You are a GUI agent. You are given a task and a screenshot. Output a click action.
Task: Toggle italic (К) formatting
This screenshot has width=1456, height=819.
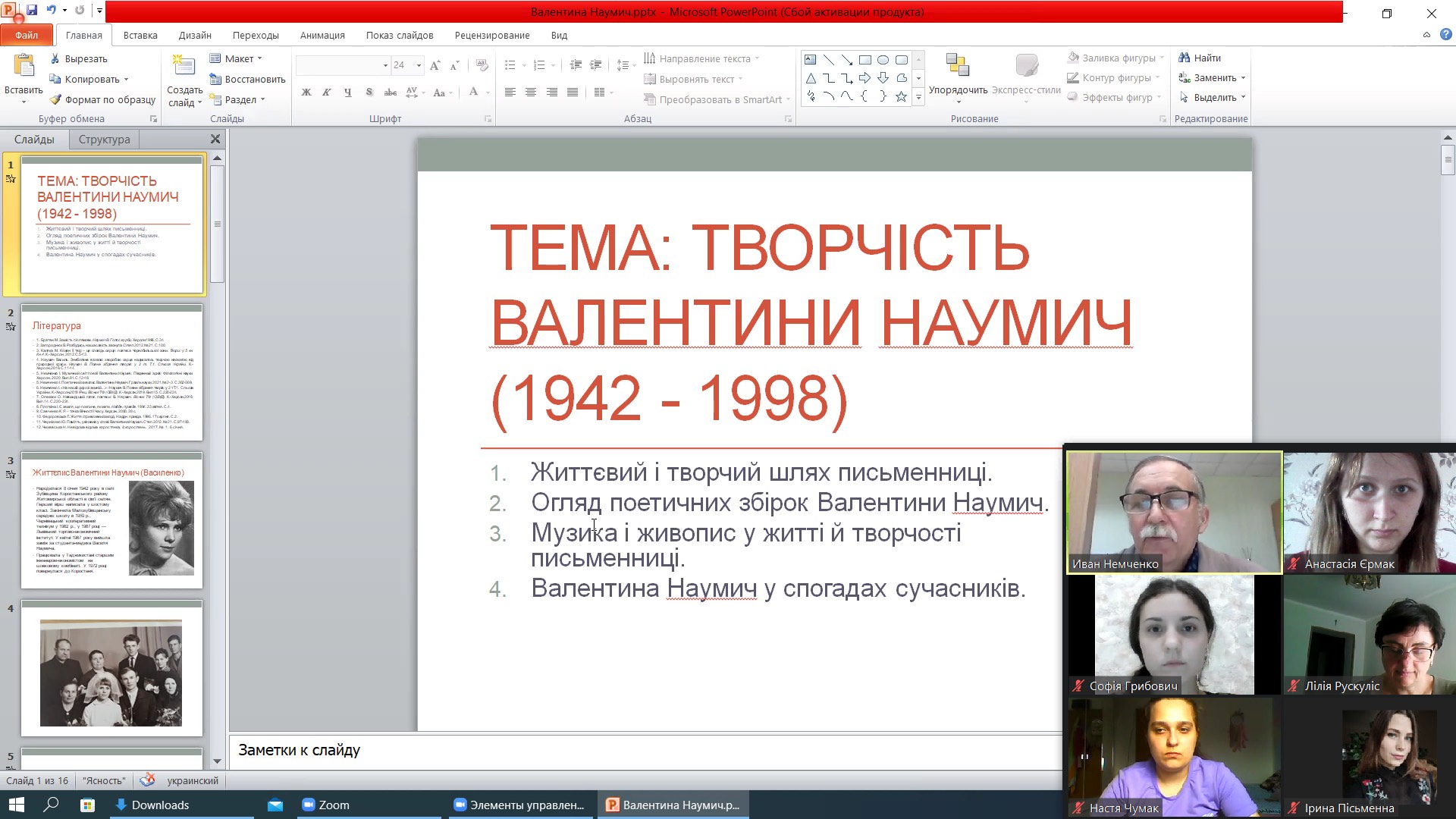coord(326,93)
